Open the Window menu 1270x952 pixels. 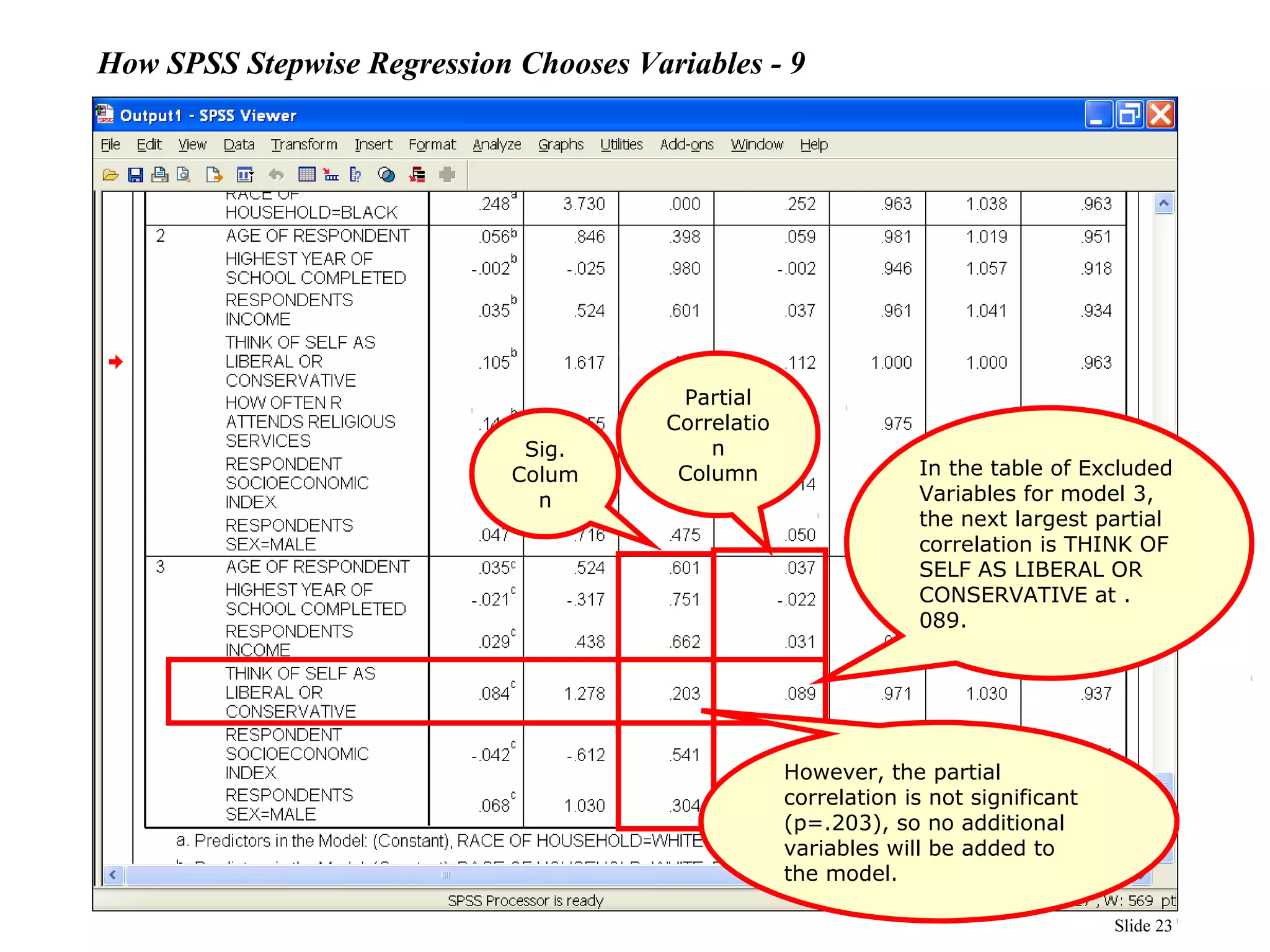tap(757, 144)
